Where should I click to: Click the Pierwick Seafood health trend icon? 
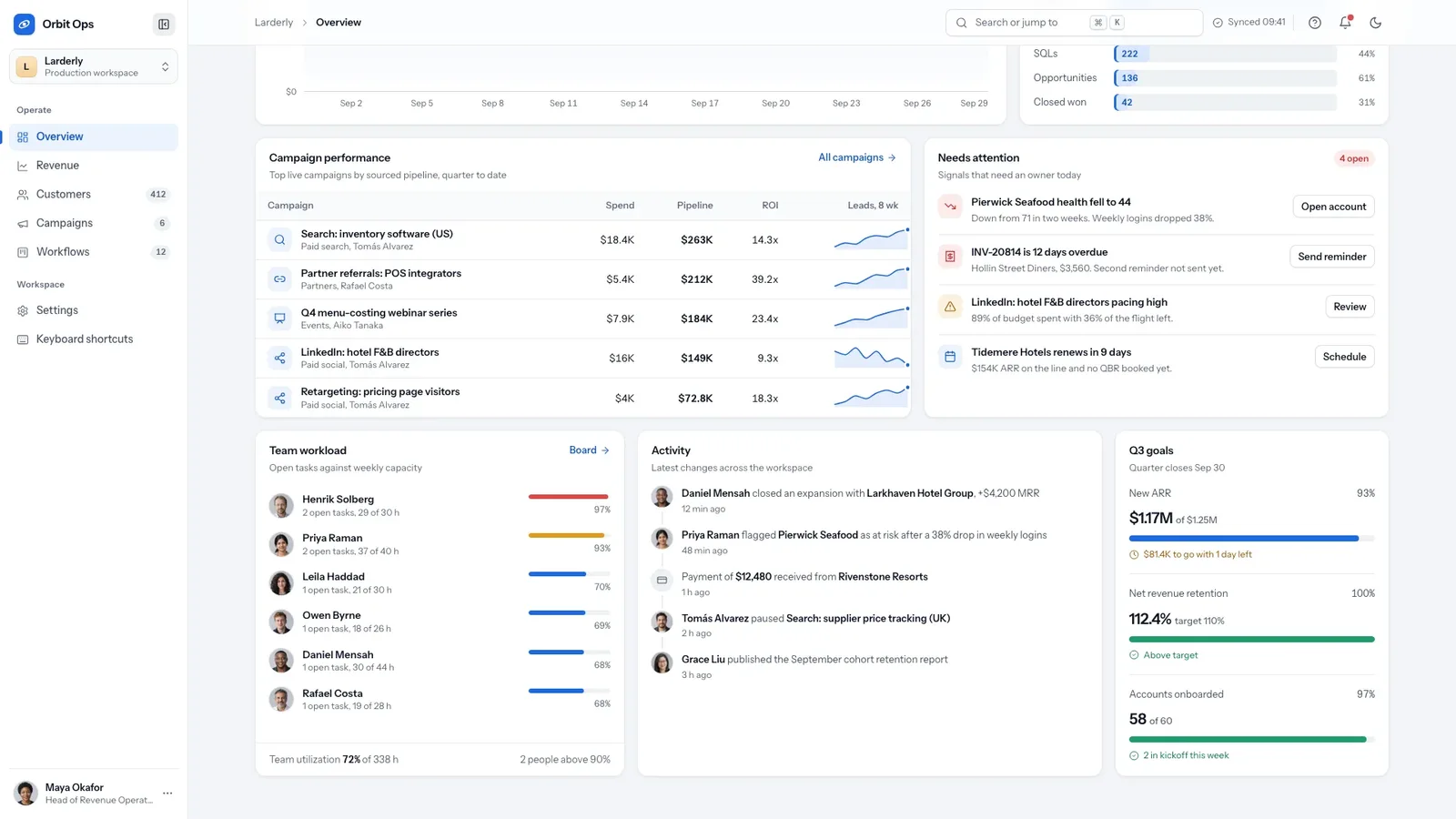pyautogui.click(x=950, y=207)
